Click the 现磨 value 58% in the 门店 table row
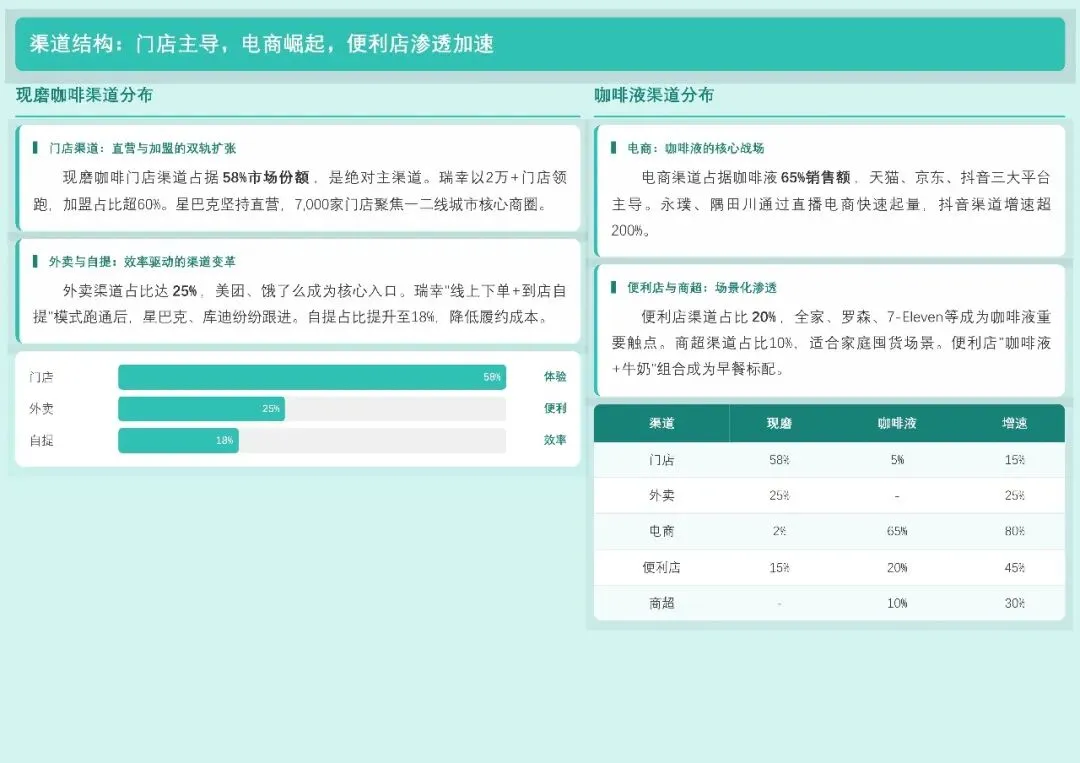The height and width of the screenshot is (763, 1080). tap(779, 460)
